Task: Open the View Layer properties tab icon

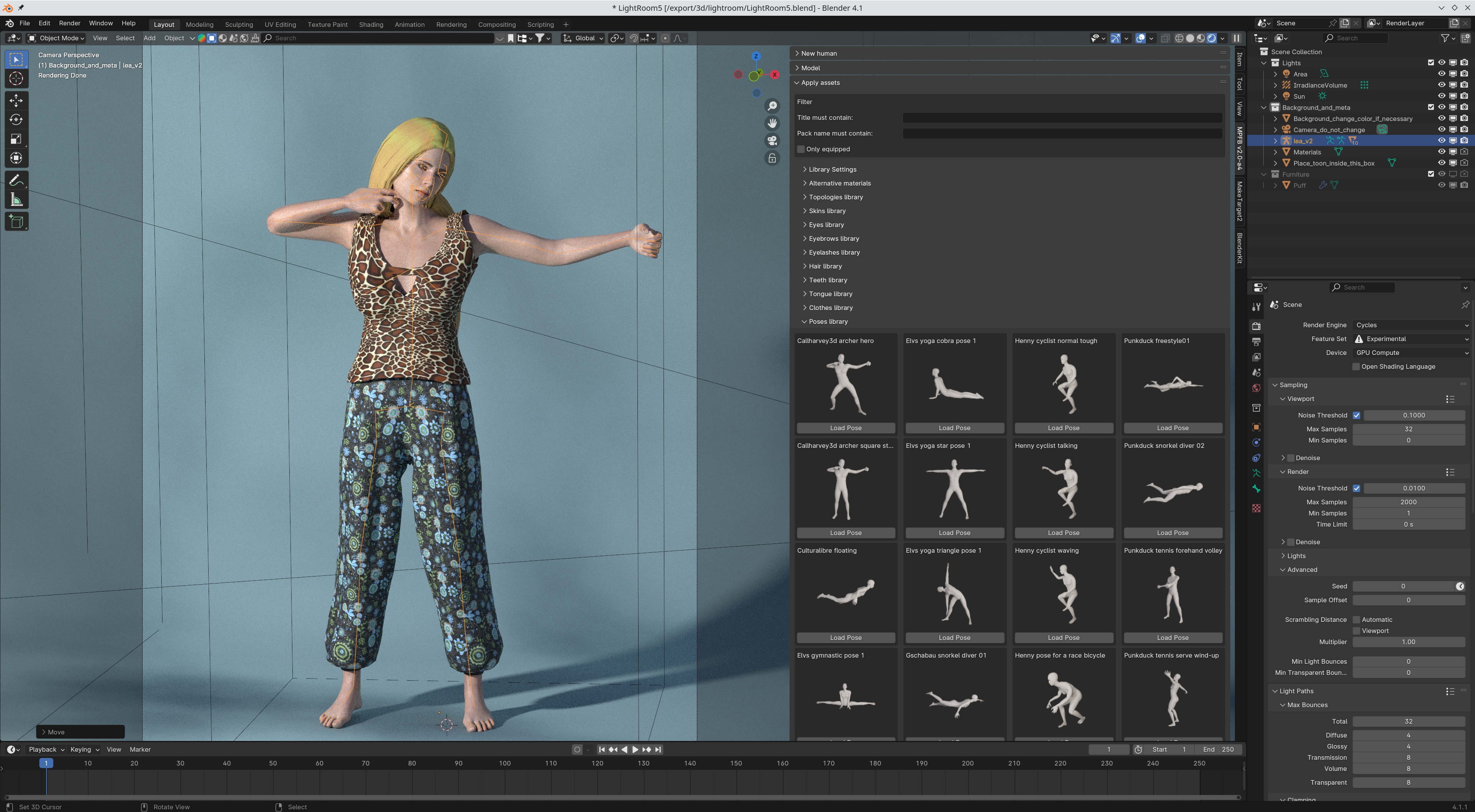Action: (1256, 357)
